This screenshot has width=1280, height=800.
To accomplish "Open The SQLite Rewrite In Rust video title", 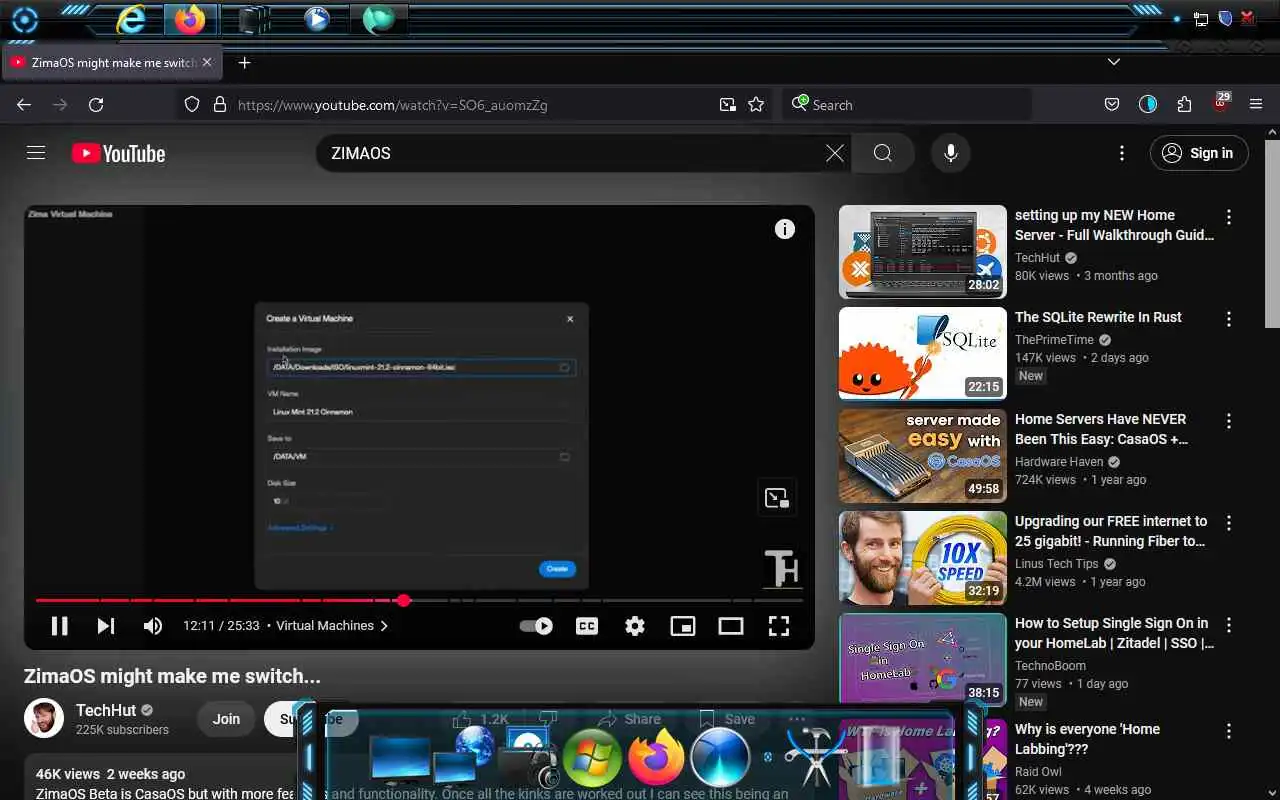I will click(1098, 317).
